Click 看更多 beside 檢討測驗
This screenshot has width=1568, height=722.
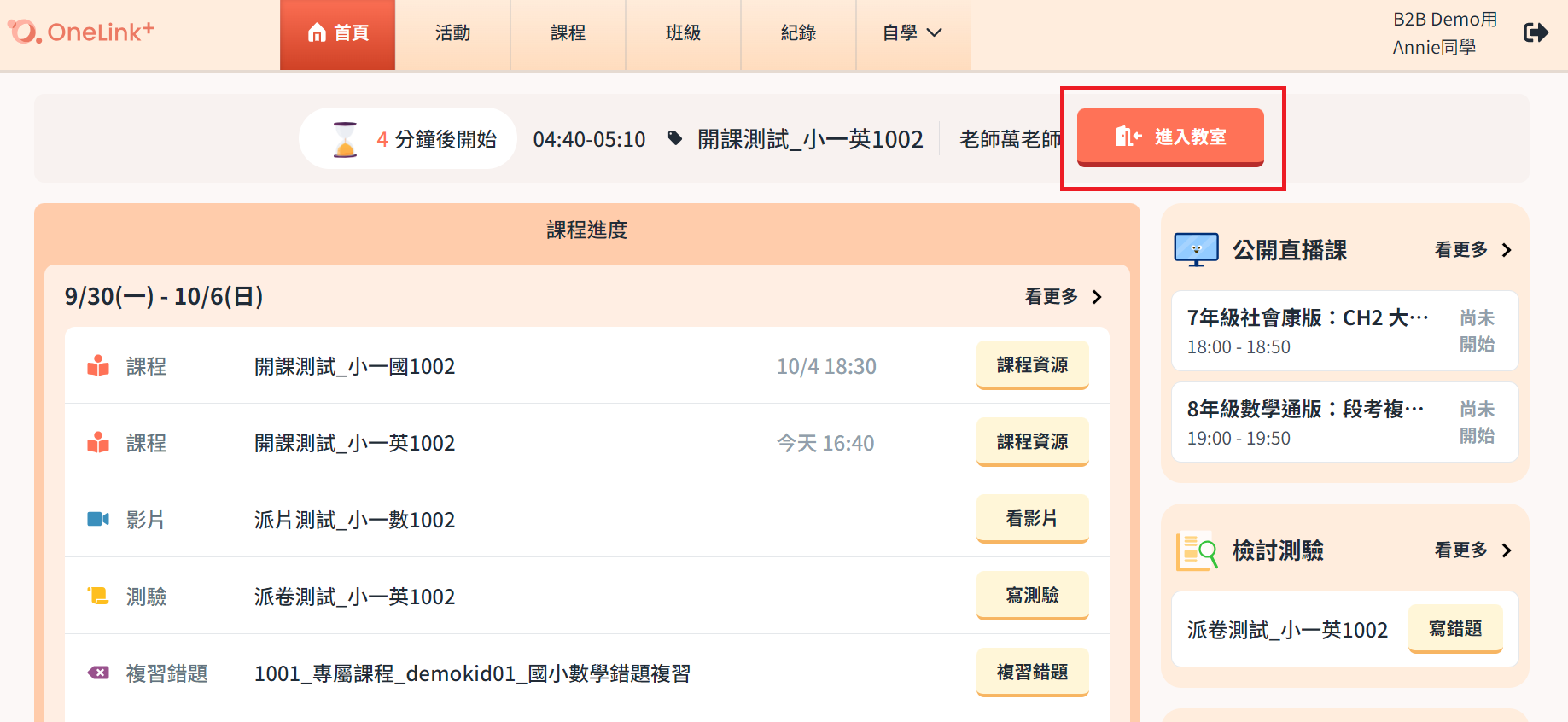click(1473, 550)
